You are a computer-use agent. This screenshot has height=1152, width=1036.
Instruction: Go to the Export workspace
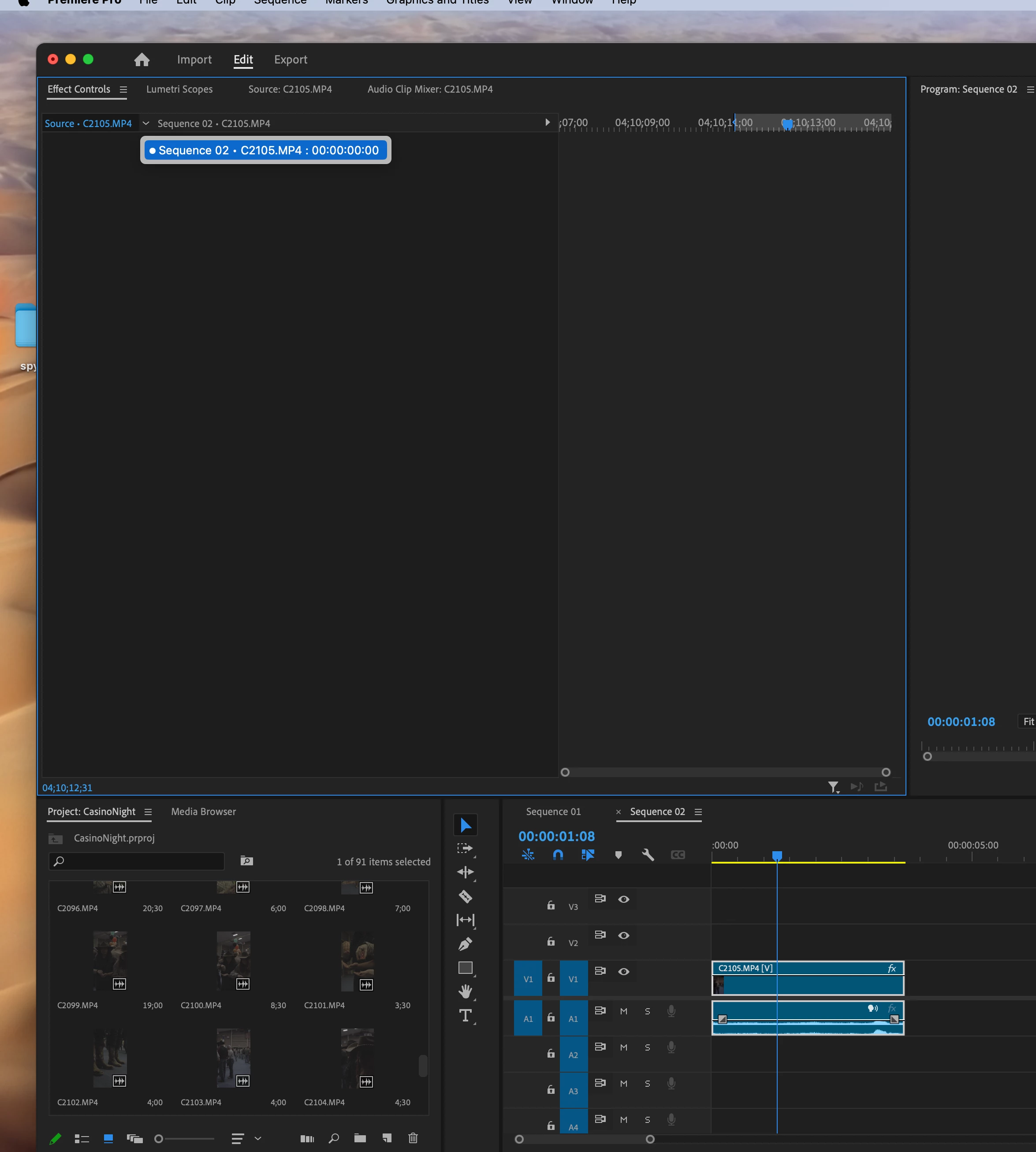click(291, 60)
